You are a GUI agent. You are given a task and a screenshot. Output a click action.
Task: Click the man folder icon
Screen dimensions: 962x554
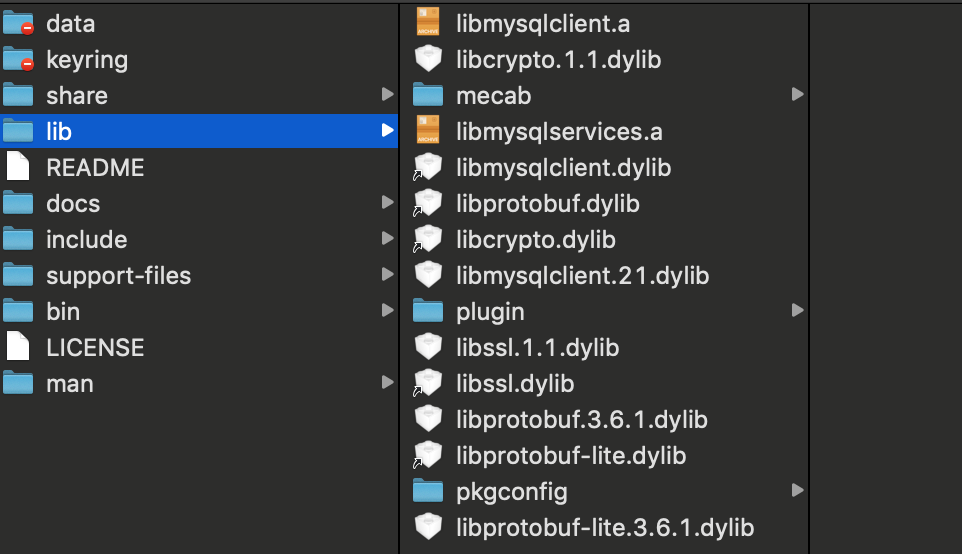[18, 383]
